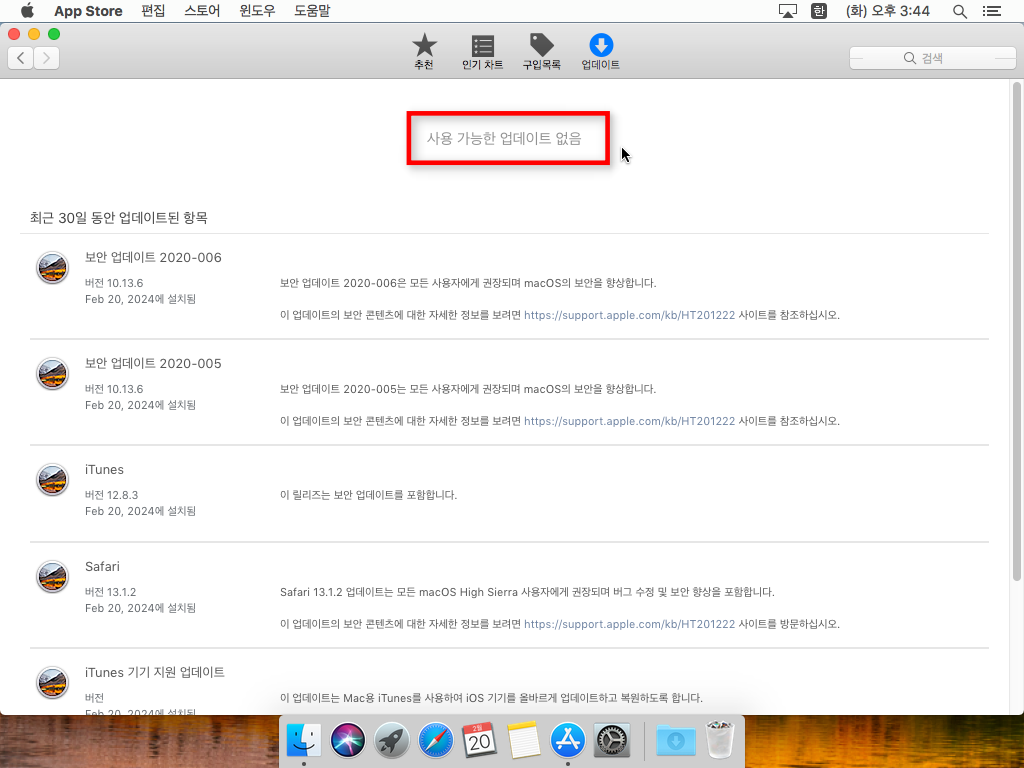Click the 검색 search field
Image resolution: width=1024 pixels, height=768 pixels.
(933, 58)
